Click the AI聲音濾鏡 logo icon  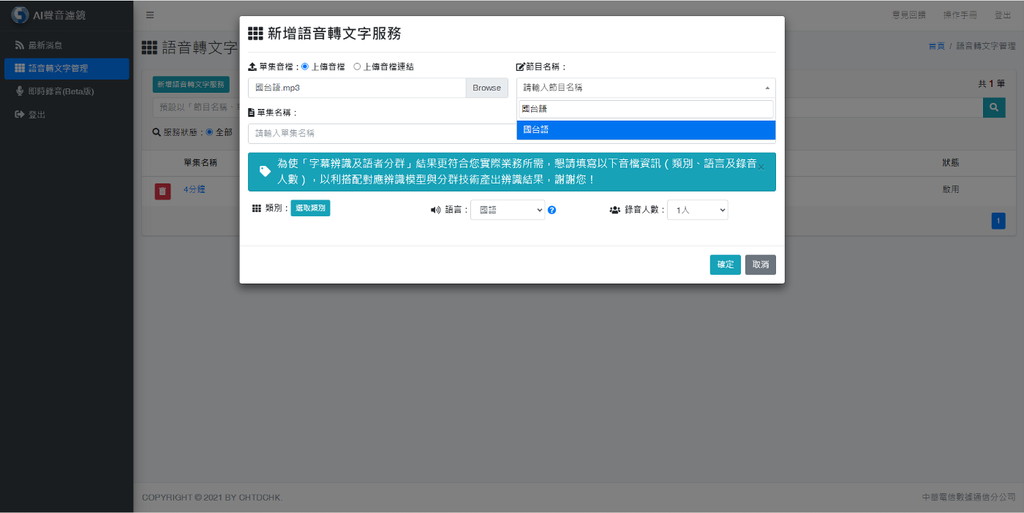20,14
